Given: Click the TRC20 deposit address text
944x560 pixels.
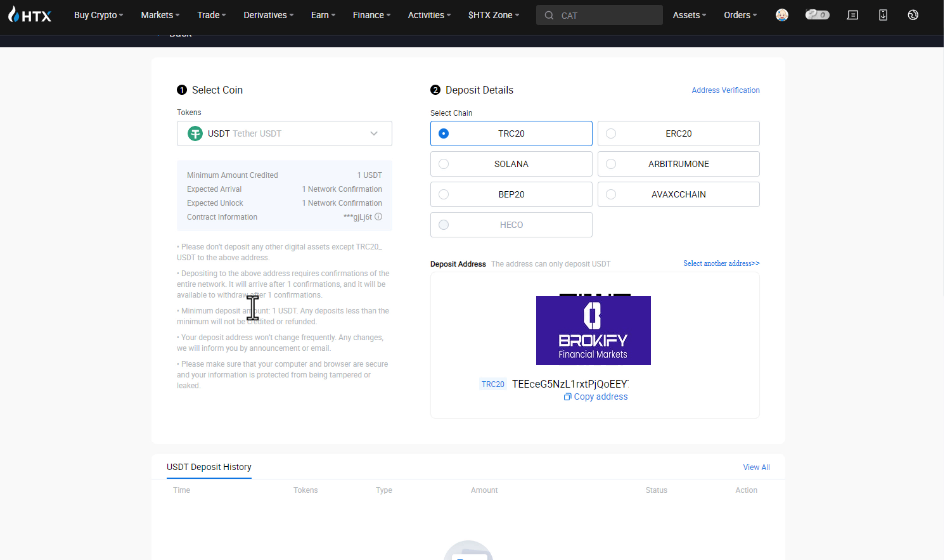Looking at the screenshot, I should pos(570,384).
